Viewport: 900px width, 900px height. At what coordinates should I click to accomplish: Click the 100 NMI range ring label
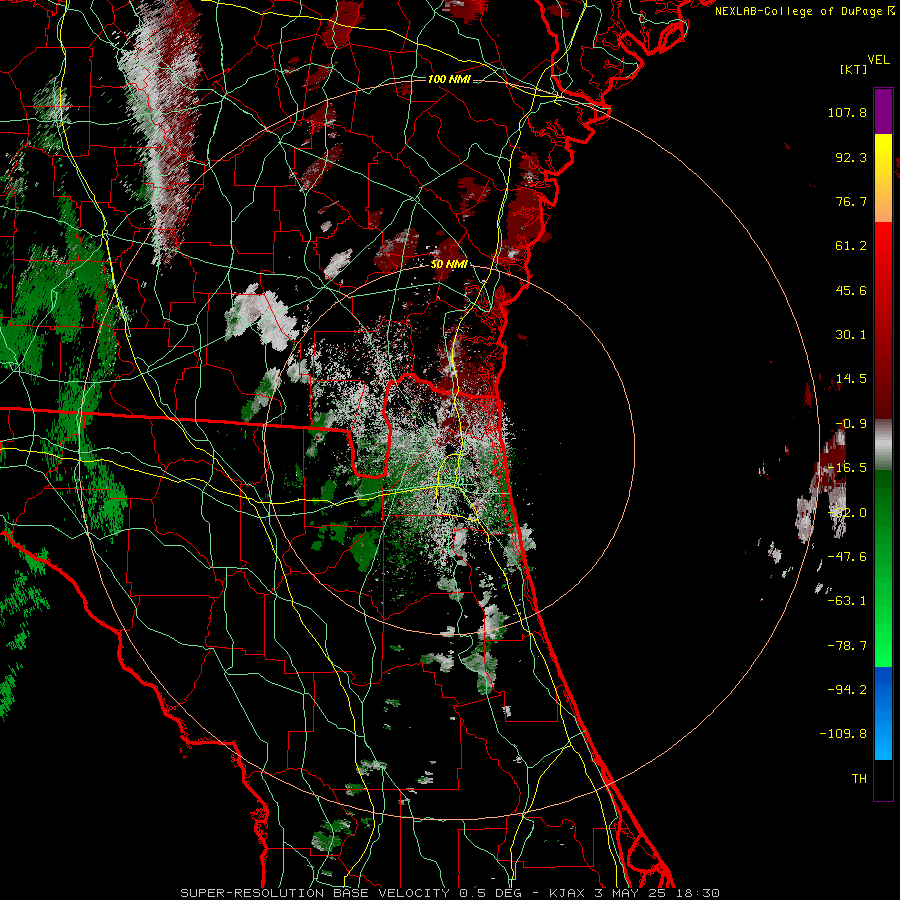tap(449, 79)
